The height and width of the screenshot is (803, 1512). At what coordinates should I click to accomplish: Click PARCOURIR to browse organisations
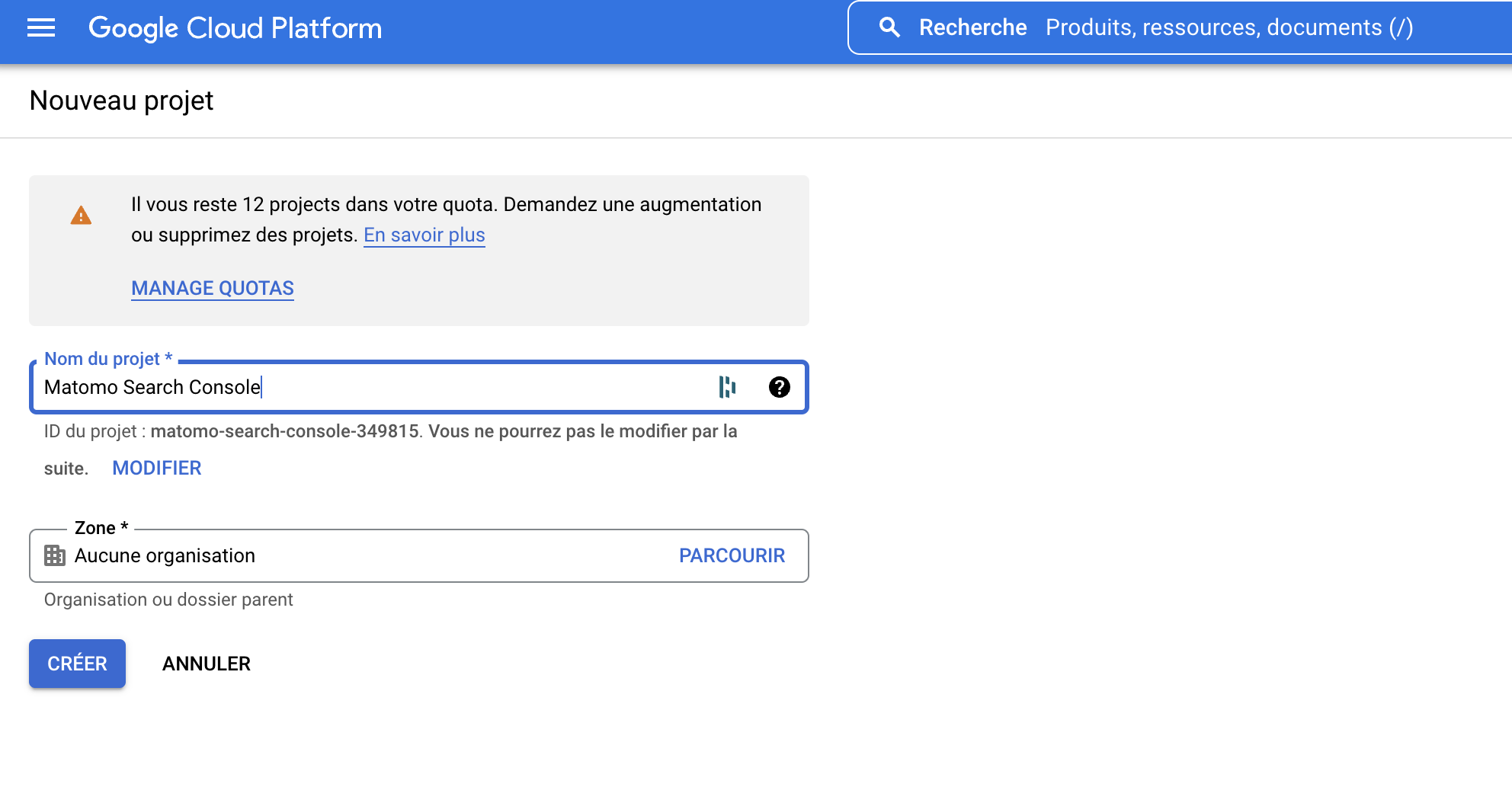[x=732, y=555]
